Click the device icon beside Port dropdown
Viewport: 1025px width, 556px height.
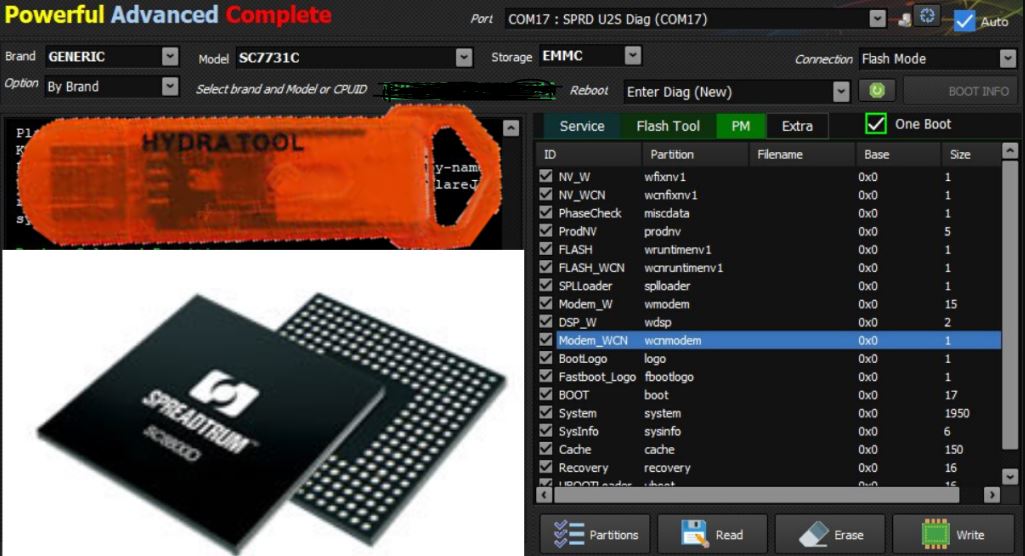point(904,20)
